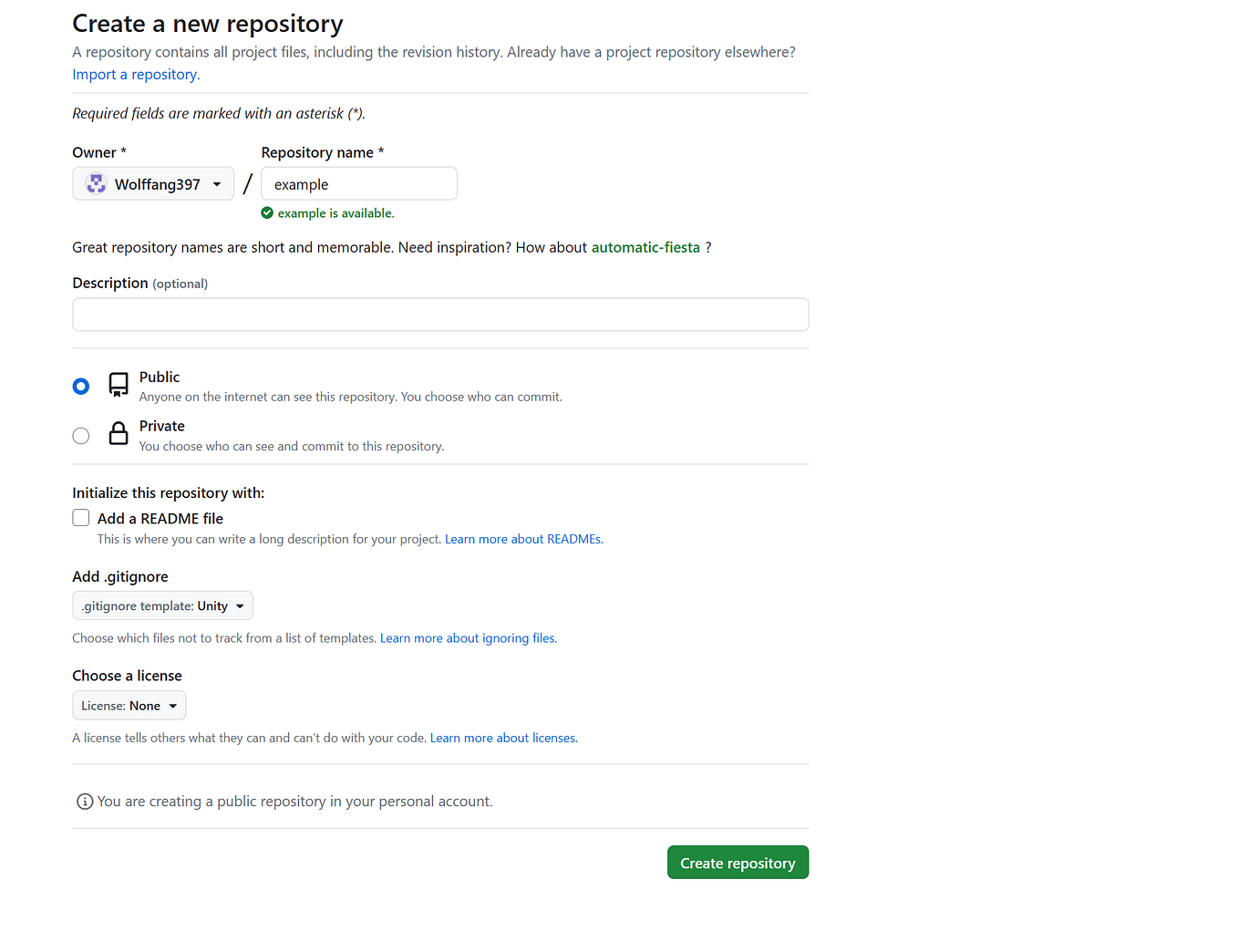
Task: Open the License None dropdown
Action: click(x=129, y=706)
